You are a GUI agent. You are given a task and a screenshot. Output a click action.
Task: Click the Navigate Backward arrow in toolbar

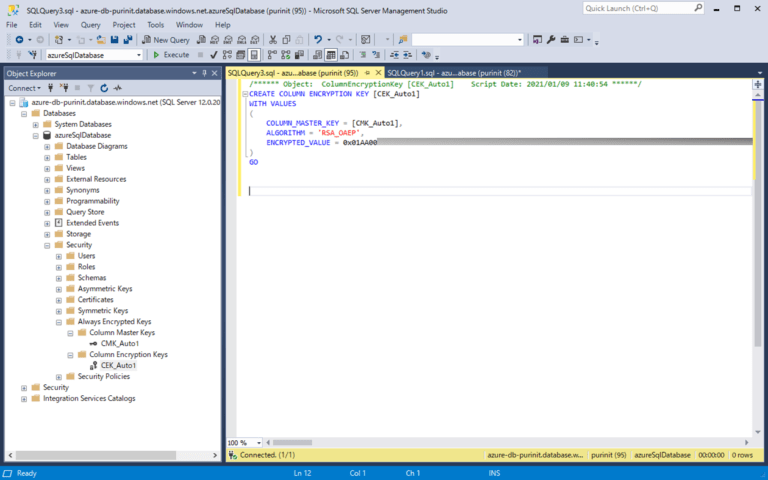pos(19,40)
